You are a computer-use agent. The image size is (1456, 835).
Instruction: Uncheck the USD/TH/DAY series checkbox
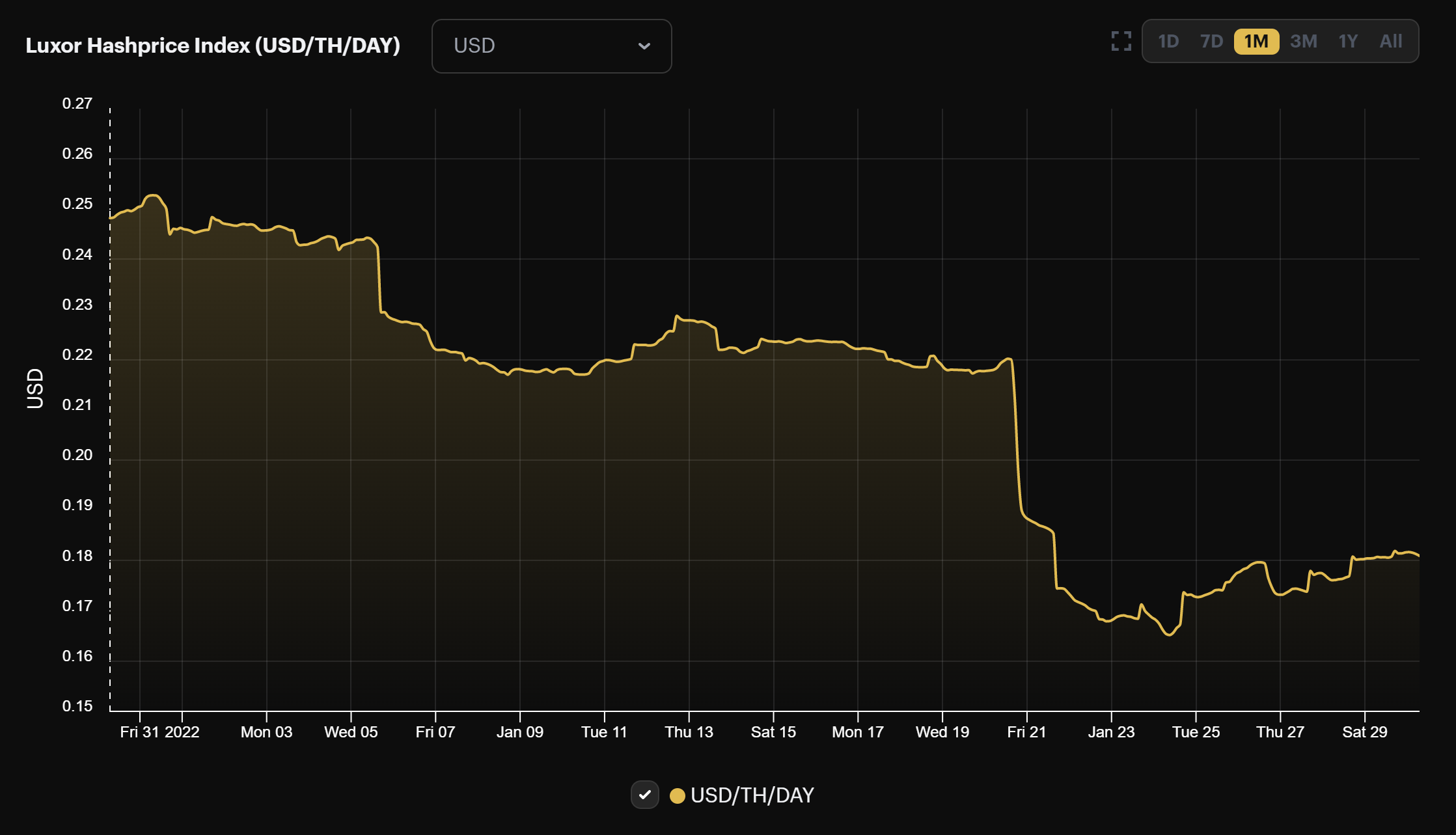point(645,795)
